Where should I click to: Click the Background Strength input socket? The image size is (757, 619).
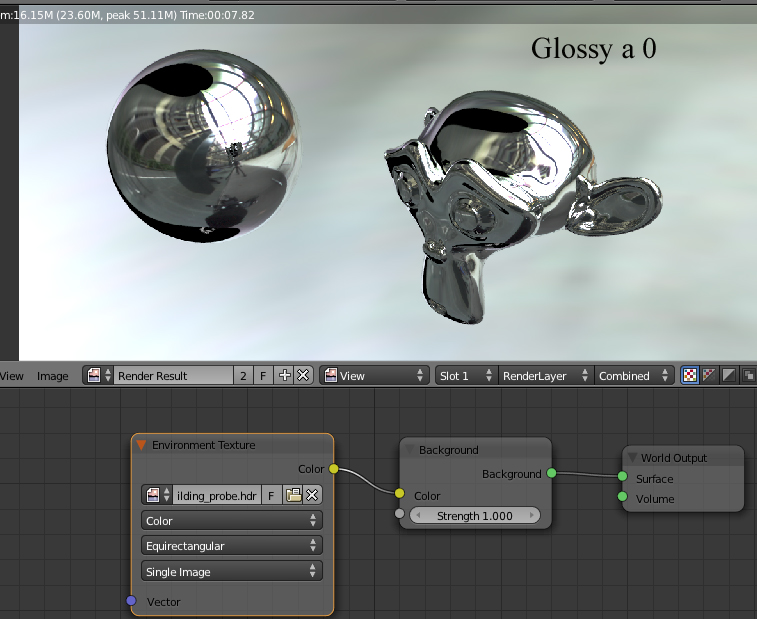point(399,513)
